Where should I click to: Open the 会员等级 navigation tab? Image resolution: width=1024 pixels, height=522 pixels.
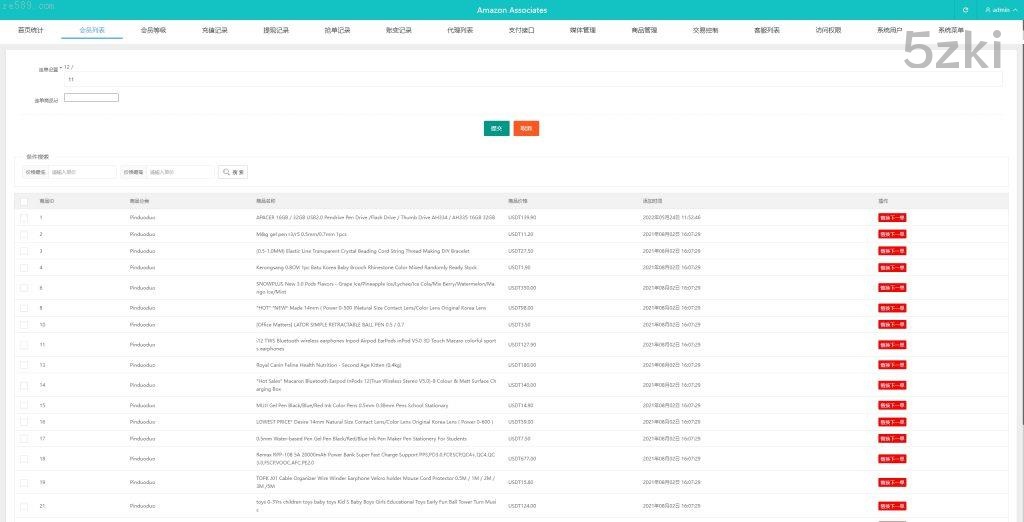(153, 30)
